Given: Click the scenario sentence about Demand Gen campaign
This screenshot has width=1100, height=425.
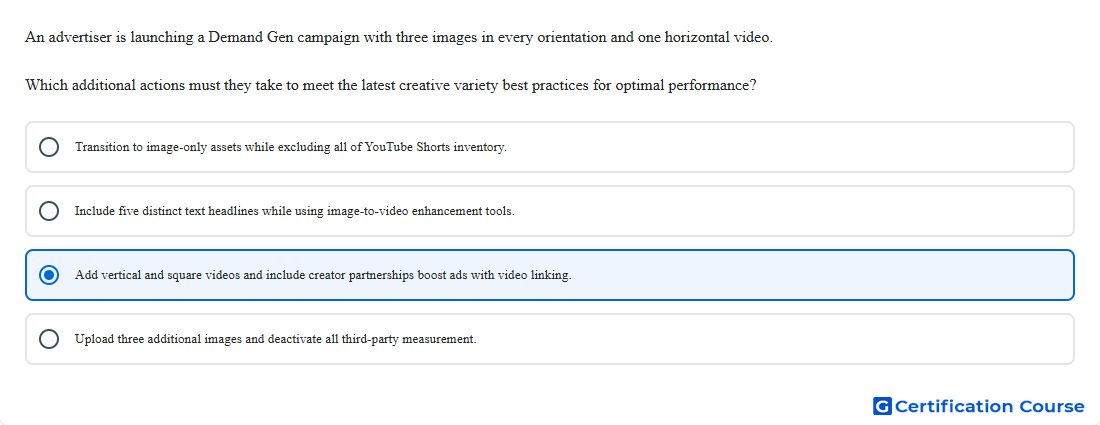Looking at the screenshot, I should [398, 38].
